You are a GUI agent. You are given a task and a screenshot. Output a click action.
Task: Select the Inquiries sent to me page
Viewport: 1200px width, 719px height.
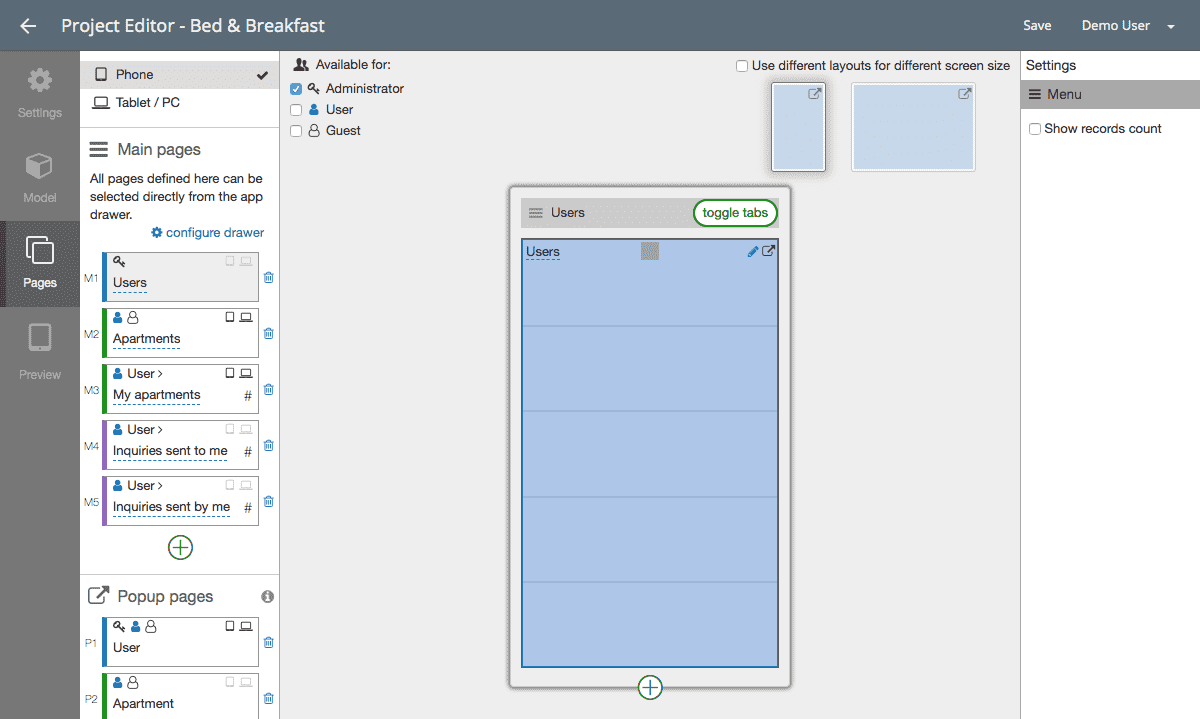(180, 445)
